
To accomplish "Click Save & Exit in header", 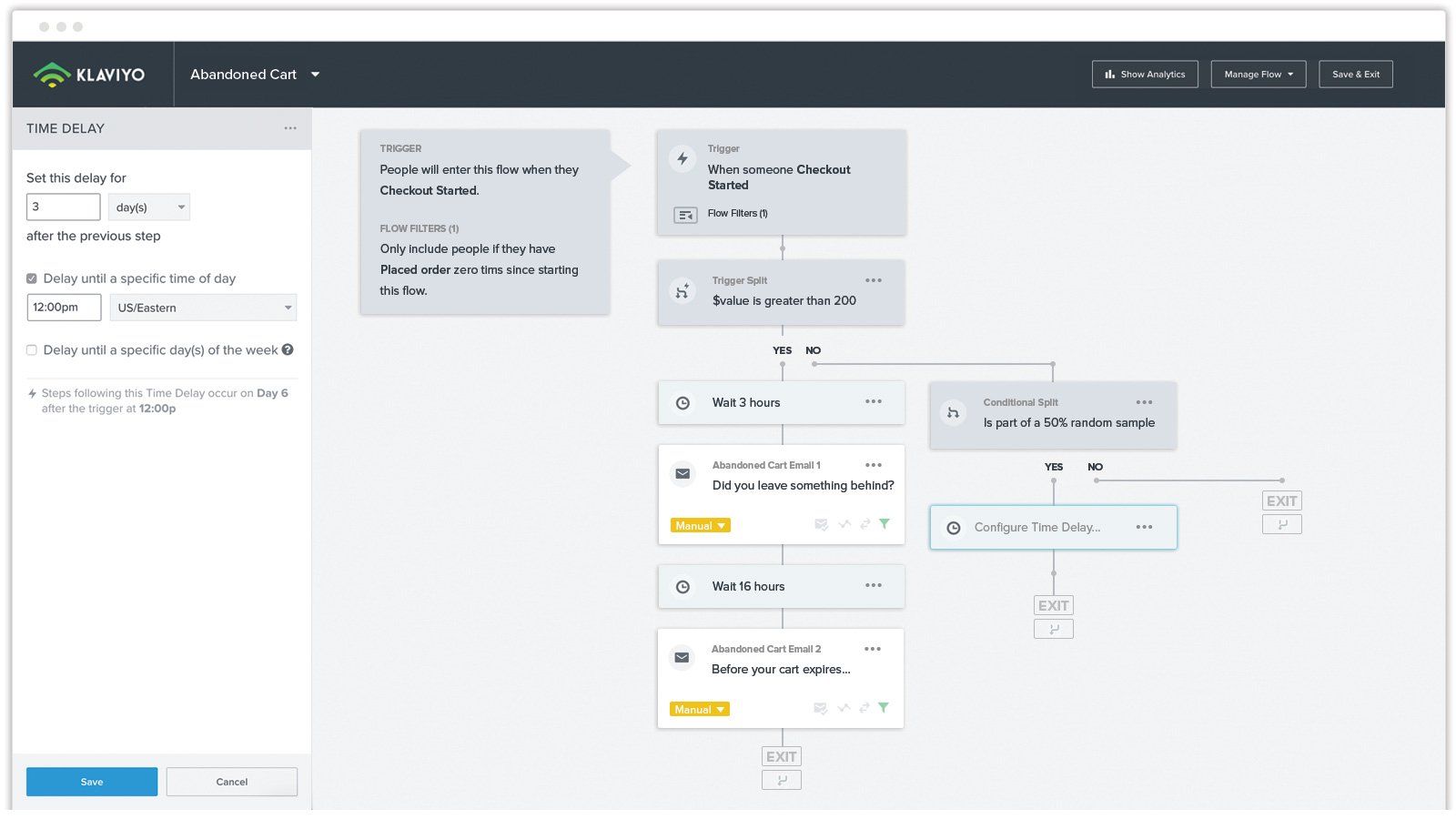I will (x=1355, y=75).
